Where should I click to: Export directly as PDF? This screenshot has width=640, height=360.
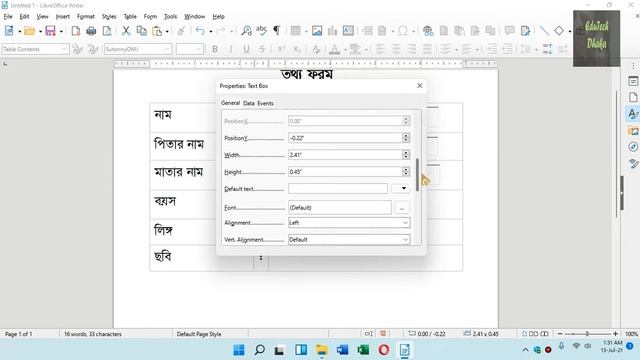coord(76,31)
